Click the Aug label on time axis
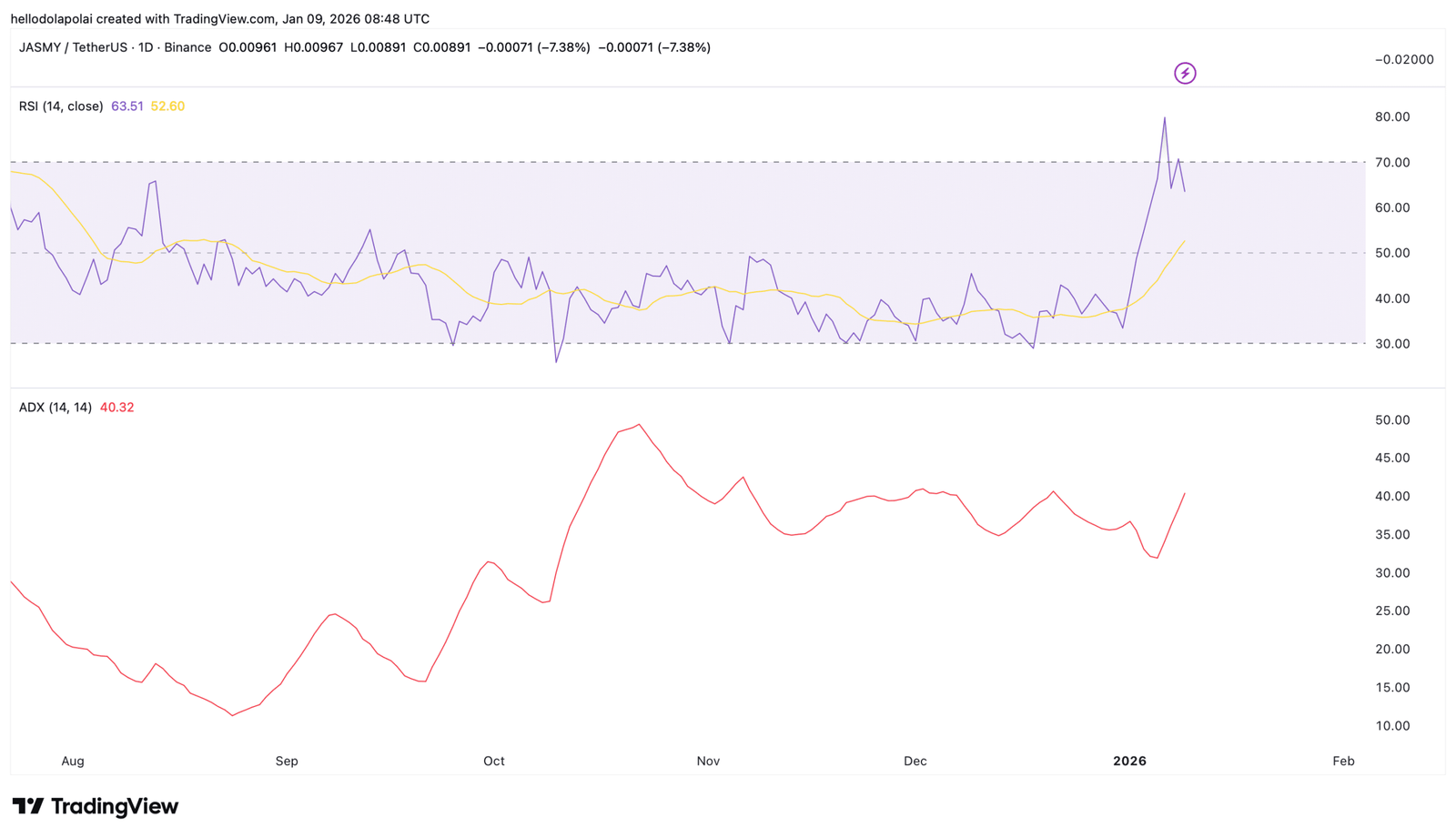 click(73, 761)
